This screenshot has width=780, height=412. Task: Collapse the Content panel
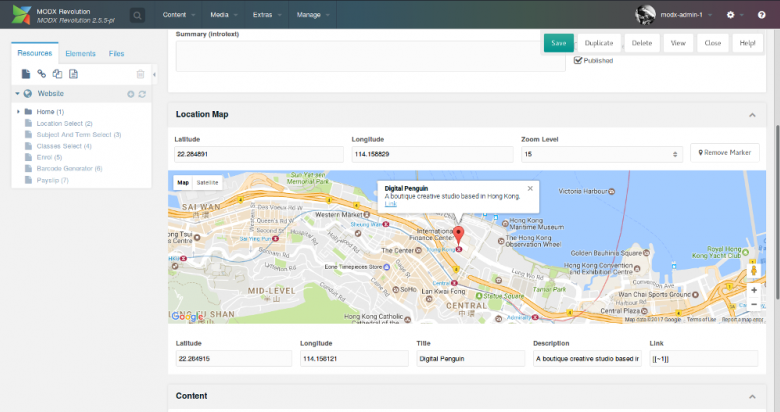pyautogui.click(x=752, y=397)
